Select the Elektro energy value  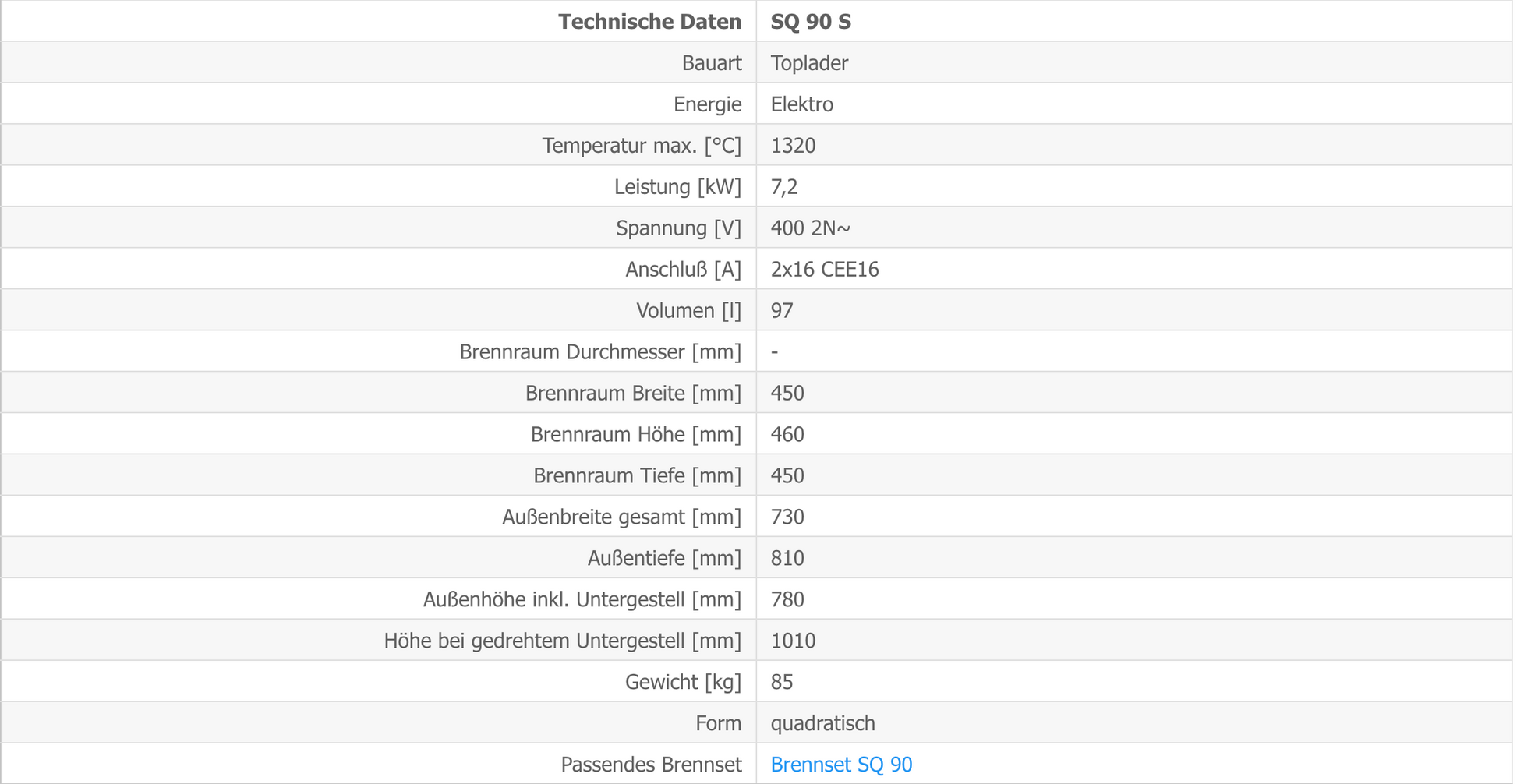802,104
